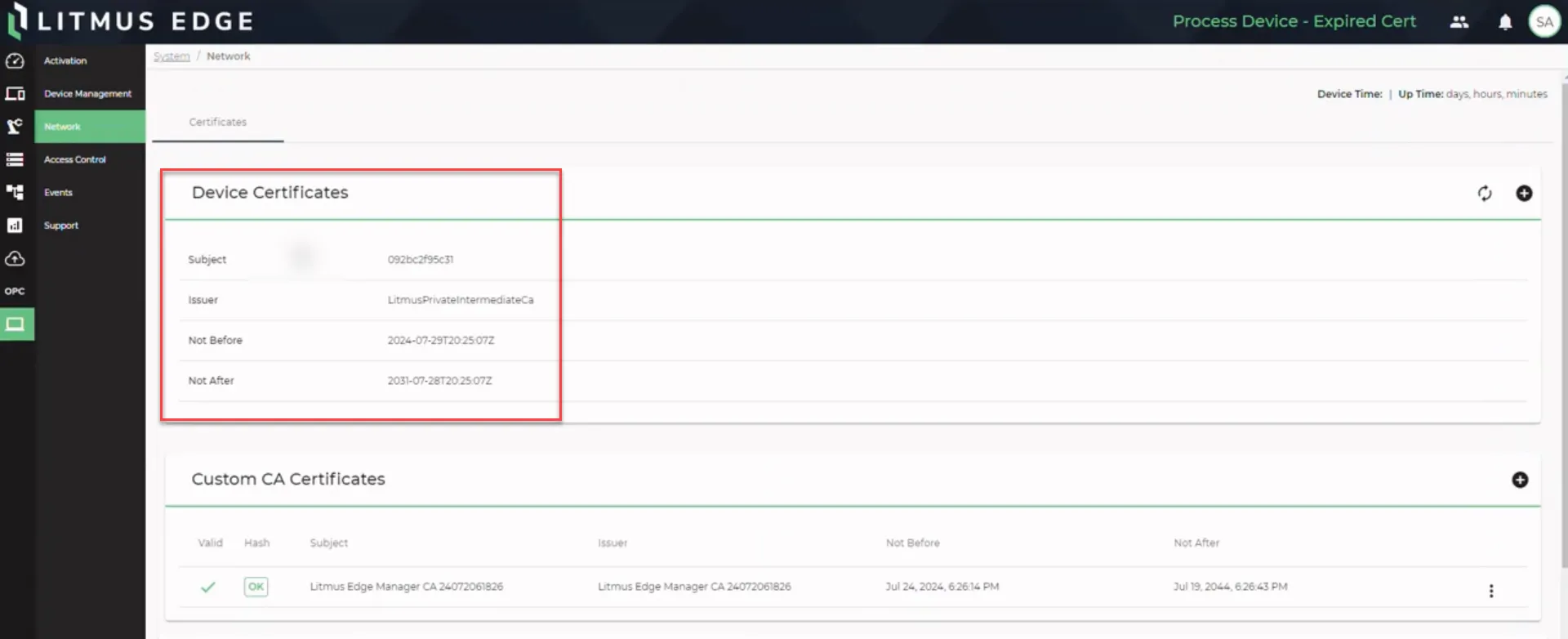Click Not After value 2031-07-28T20:25:07Z
Screen dimensions: 1568x639
[439, 381]
